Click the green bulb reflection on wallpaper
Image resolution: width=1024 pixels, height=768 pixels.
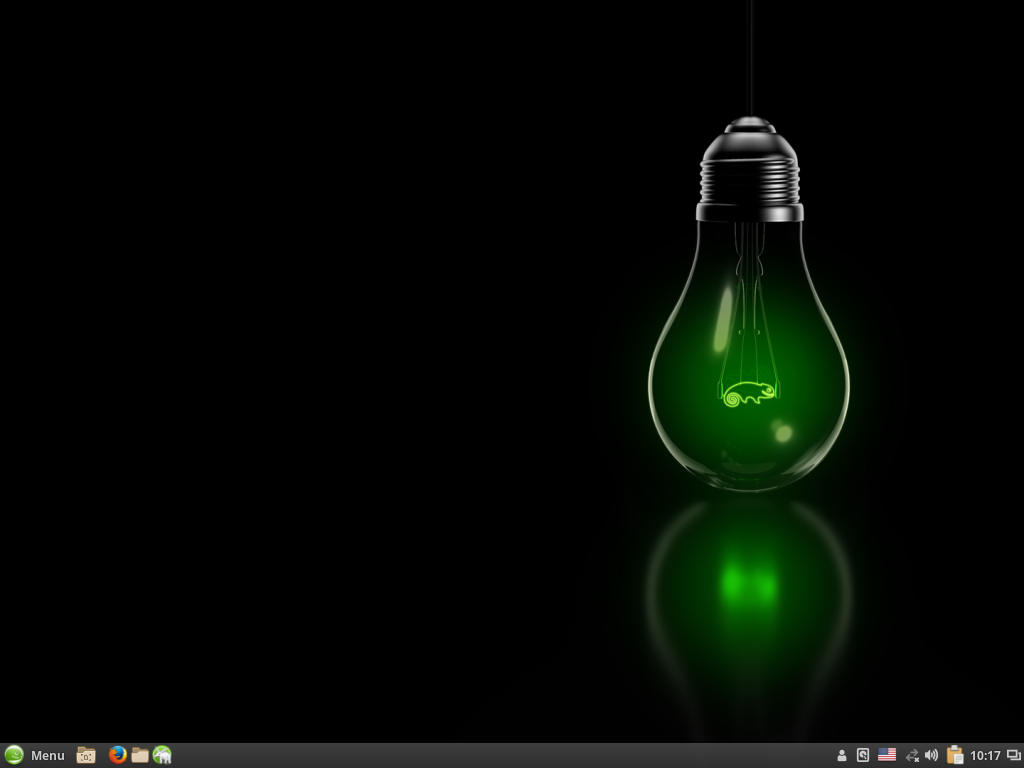coord(748,585)
